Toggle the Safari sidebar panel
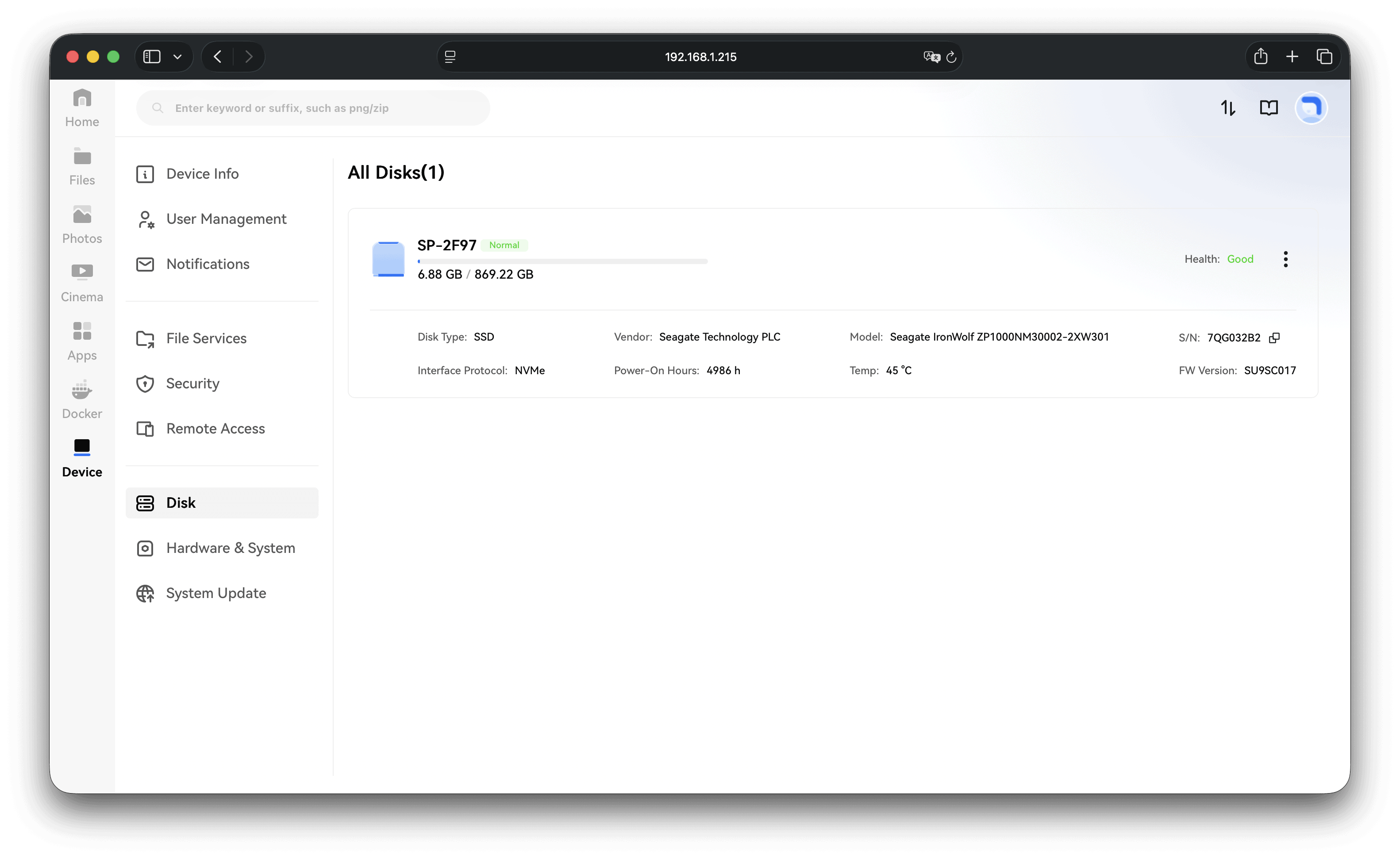Screen dimensions: 1400x859 click(x=152, y=57)
